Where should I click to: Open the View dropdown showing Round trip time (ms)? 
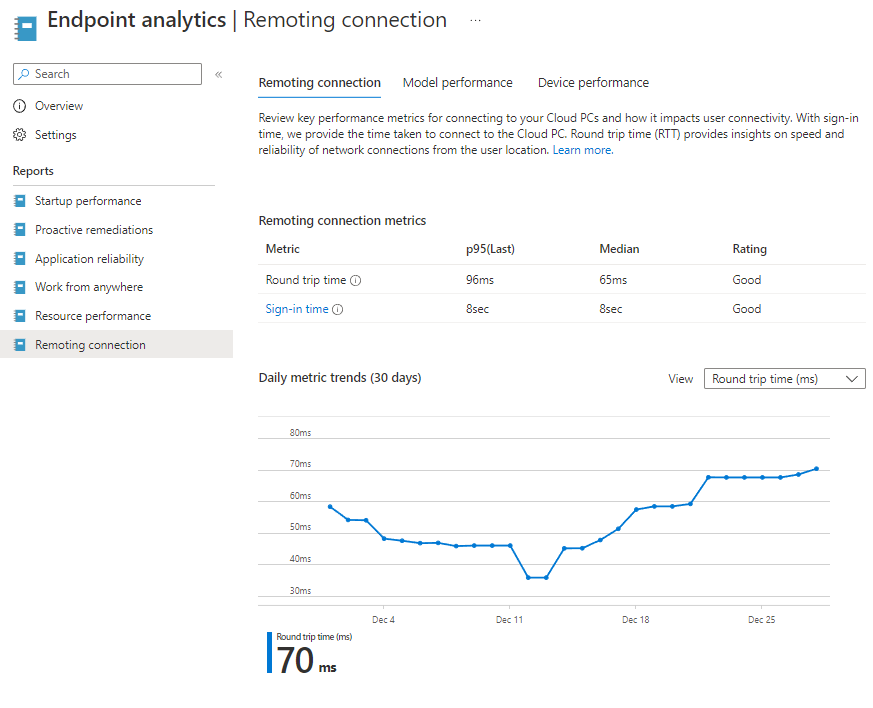point(784,378)
